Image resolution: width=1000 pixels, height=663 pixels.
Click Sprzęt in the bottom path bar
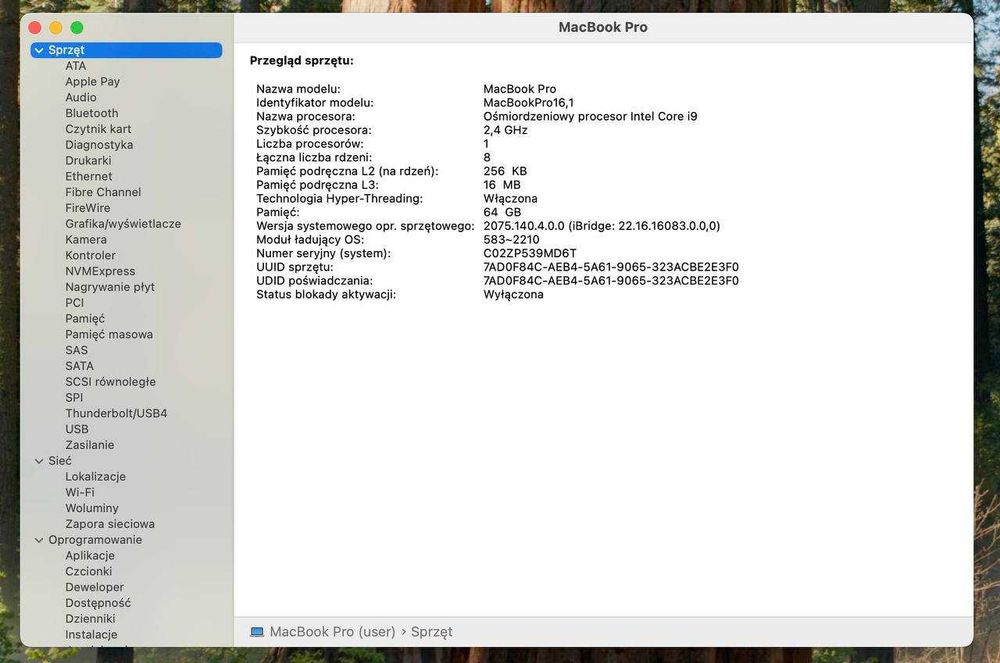pyautogui.click(x=431, y=632)
